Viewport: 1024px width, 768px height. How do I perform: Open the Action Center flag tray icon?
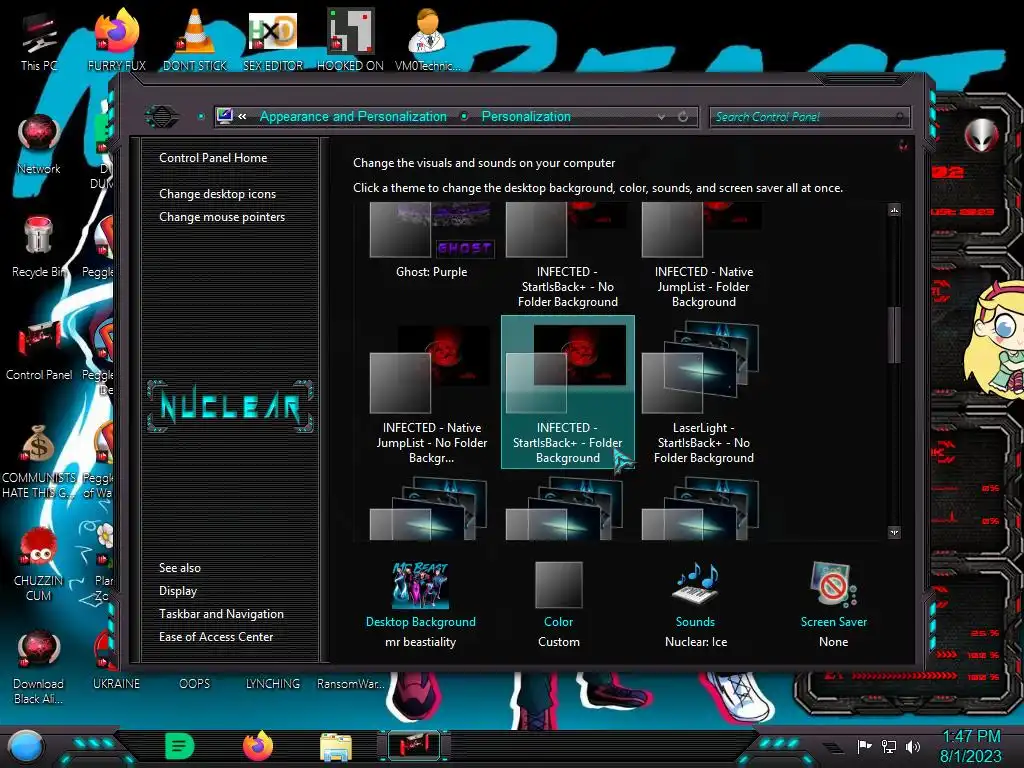864,746
